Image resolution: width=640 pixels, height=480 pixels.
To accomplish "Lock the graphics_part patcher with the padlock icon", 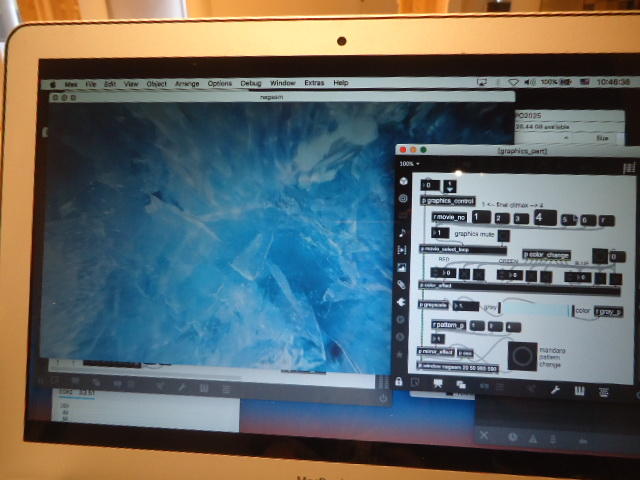I will pyautogui.click(x=399, y=382).
